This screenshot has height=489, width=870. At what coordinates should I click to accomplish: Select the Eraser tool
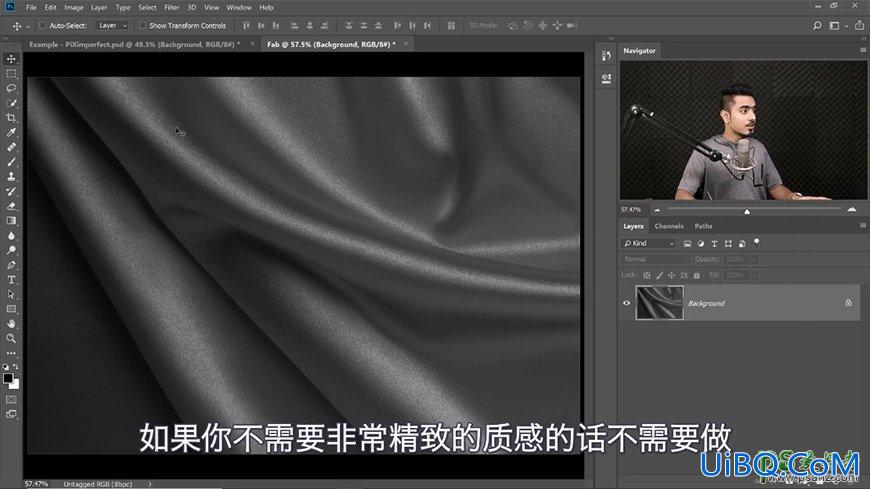coord(11,206)
